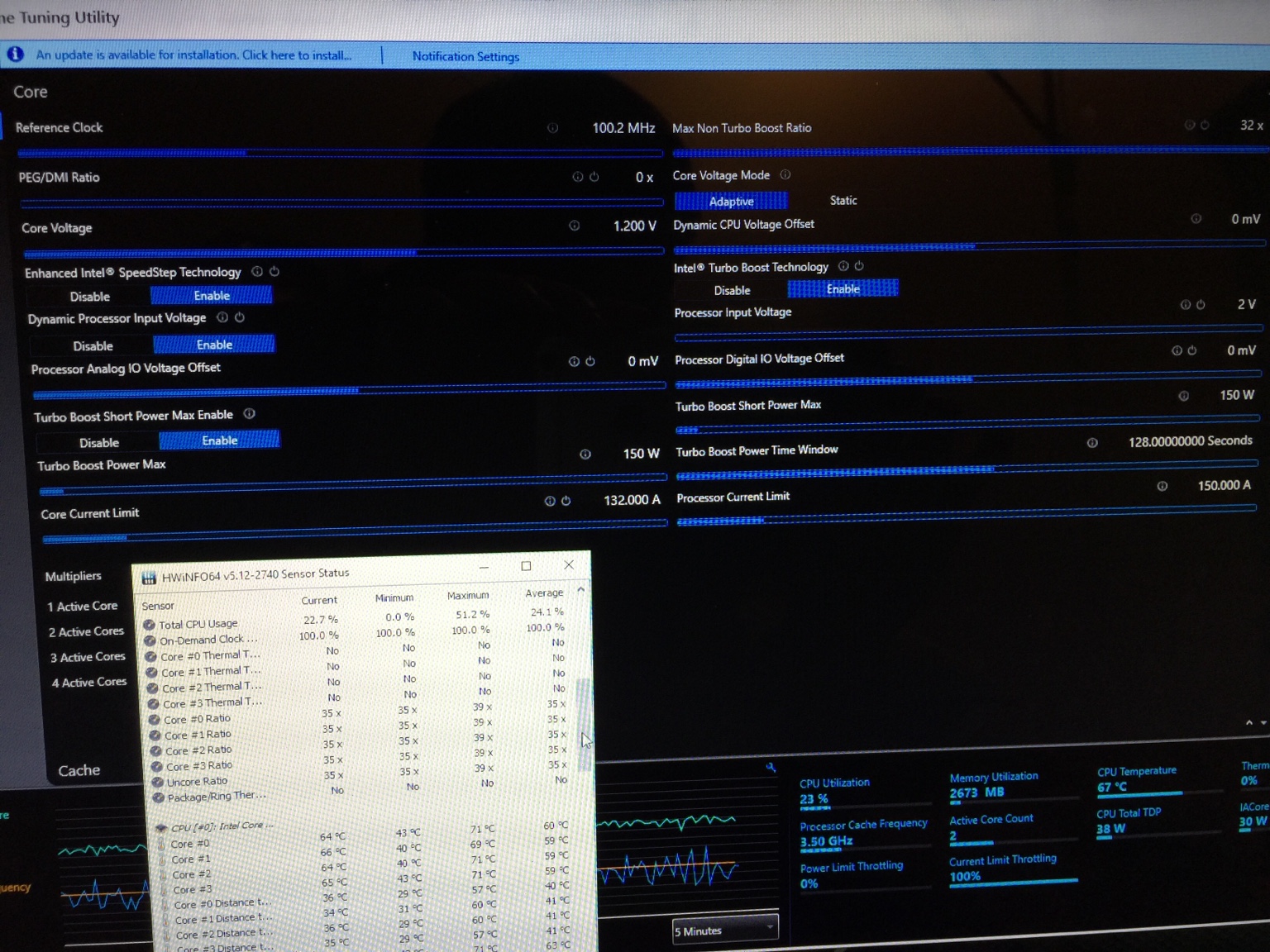The height and width of the screenshot is (952, 1270).
Task: Click CPU Temperature 67 °C monitor value
Action: point(1112,787)
